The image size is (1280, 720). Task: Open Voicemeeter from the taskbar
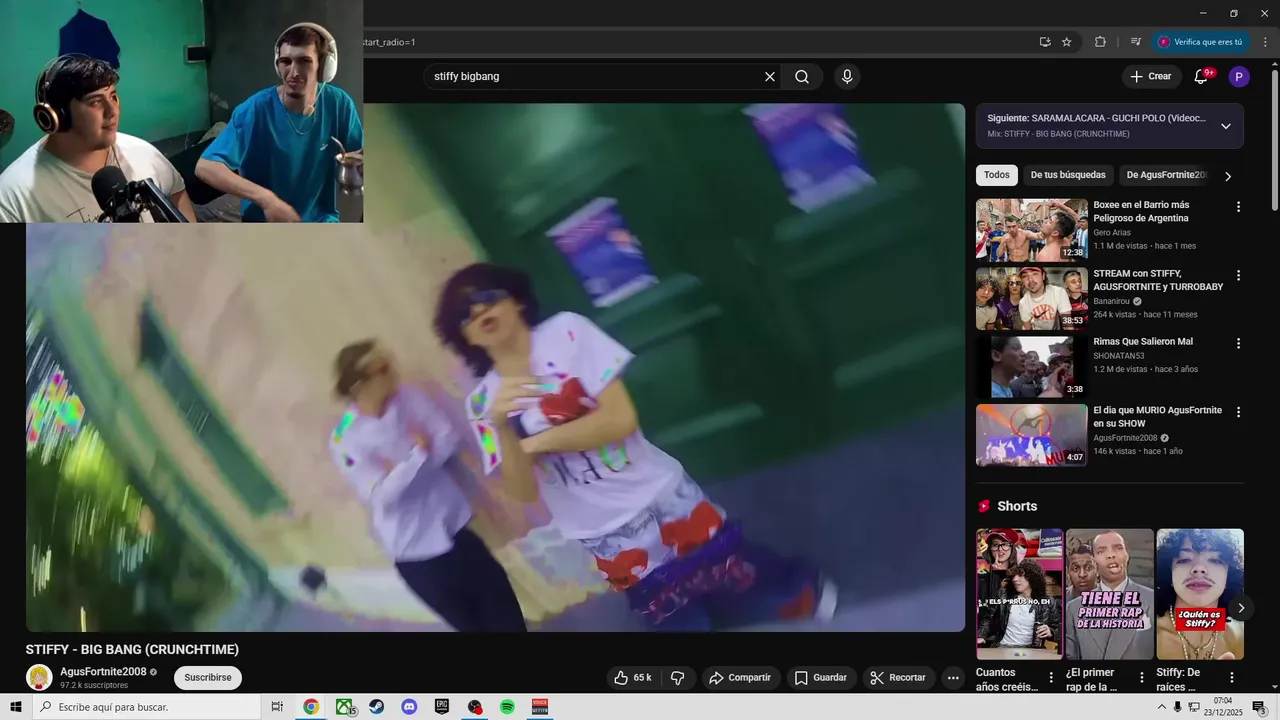pos(540,707)
